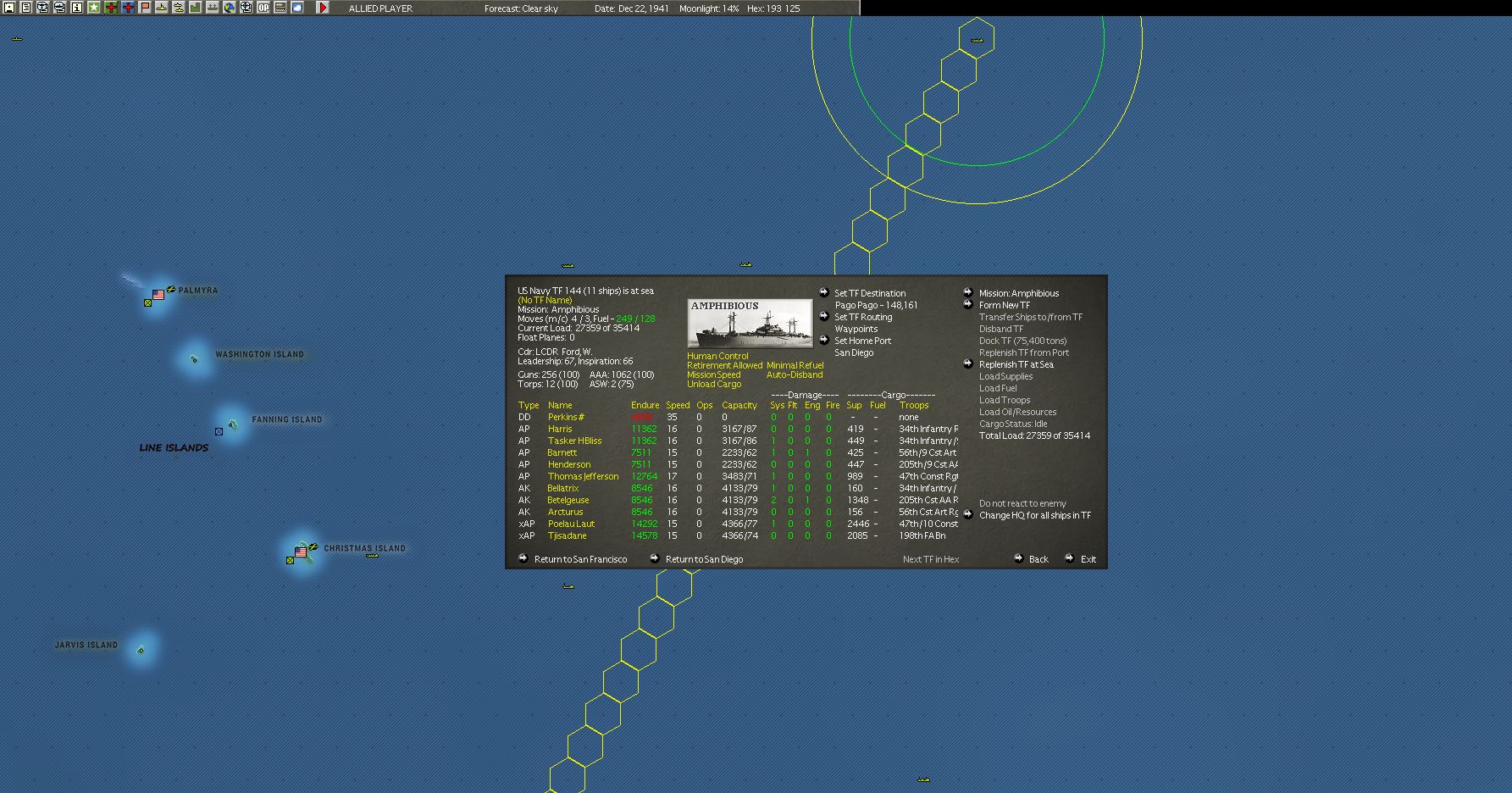This screenshot has width=1512, height=793.
Task: Click arrow beside Mission: Amphibious
Action: (x=968, y=292)
